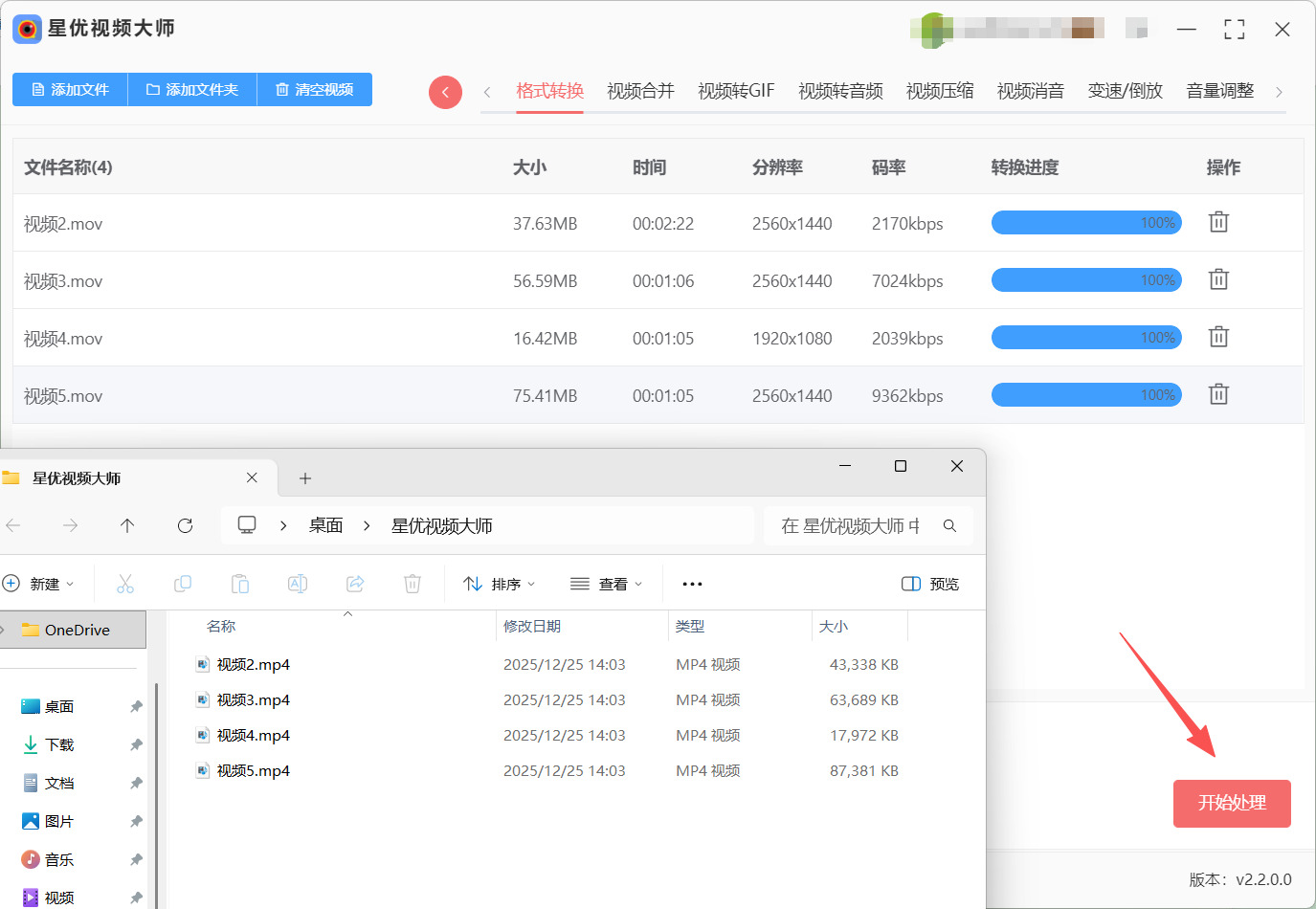Open the 排序 sort dropdown

(500, 584)
